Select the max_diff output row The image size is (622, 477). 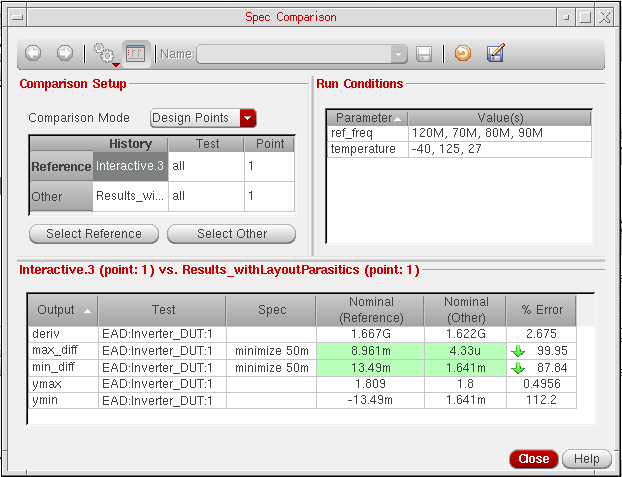tap(64, 351)
